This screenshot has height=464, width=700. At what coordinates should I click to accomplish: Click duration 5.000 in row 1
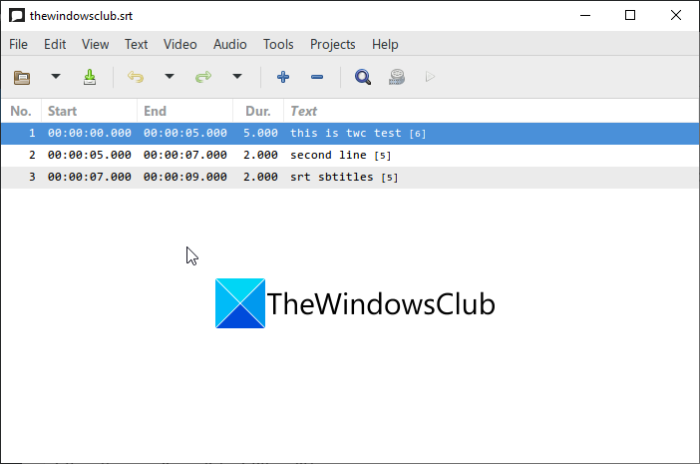pyautogui.click(x=260, y=133)
